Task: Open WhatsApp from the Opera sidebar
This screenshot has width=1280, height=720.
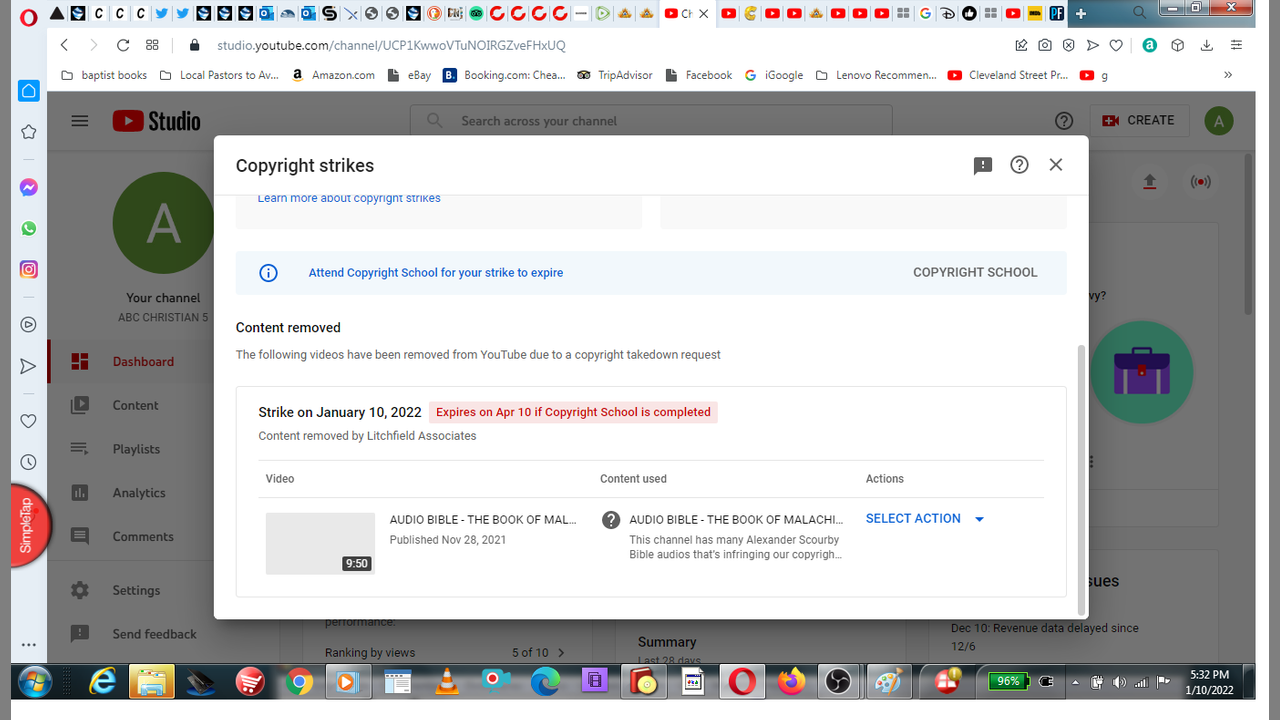Action: (29, 228)
